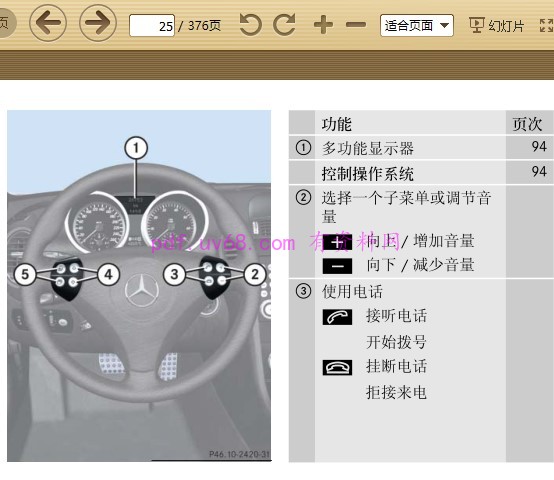This screenshot has height=480, width=554.
Task: Rotate page clockwise
Action: [284, 25]
